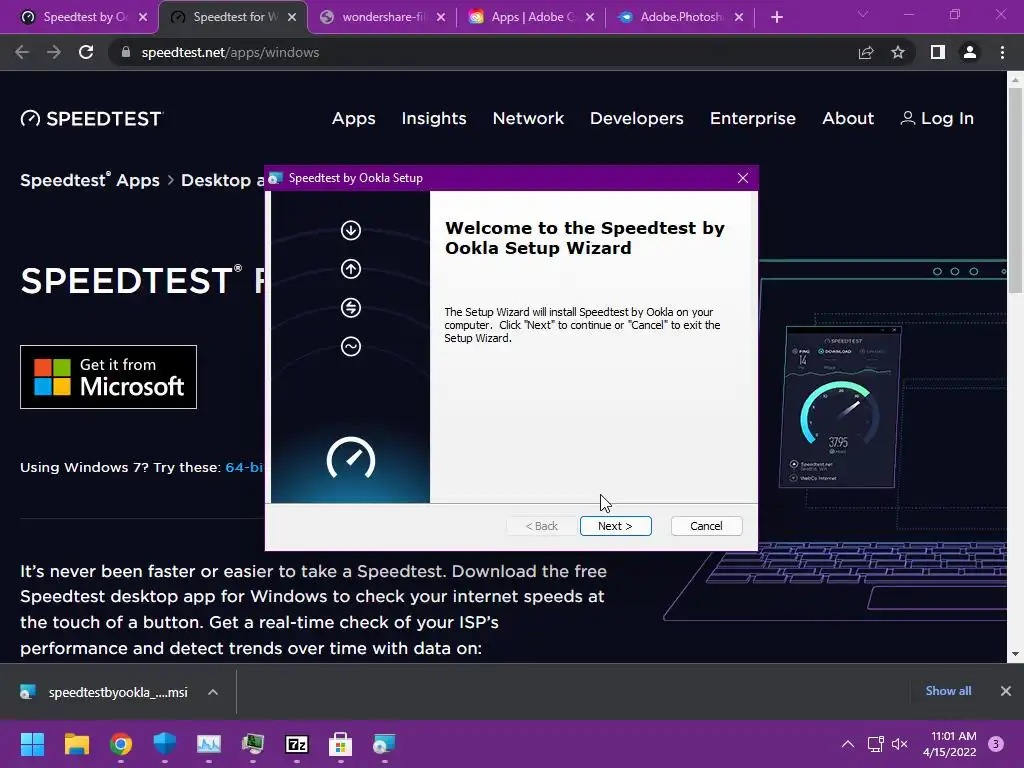The width and height of the screenshot is (1024, 768).
Task: Show hidden system tray icons
Action: click(848, 744)
